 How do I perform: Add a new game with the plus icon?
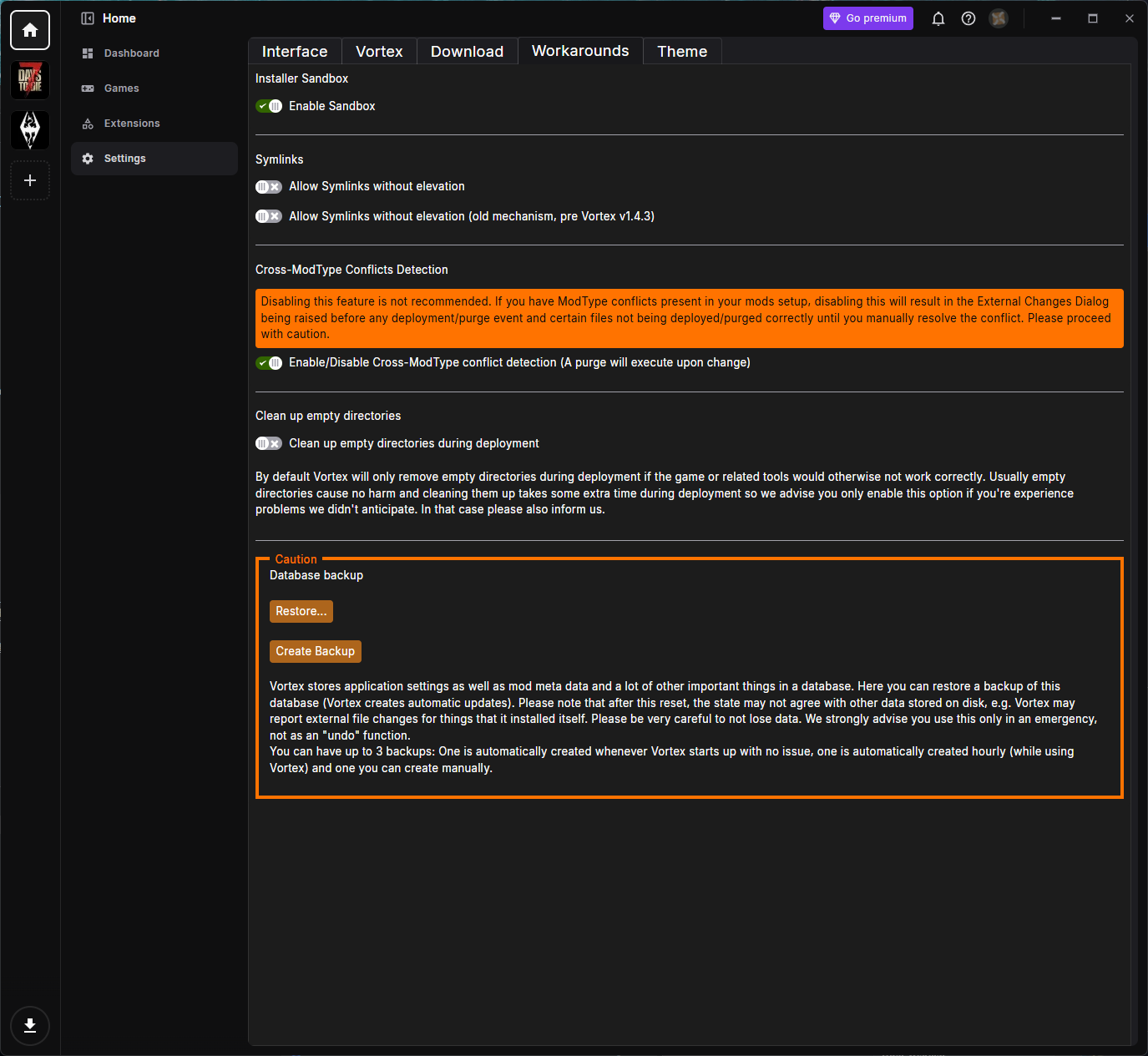[30, 180]
